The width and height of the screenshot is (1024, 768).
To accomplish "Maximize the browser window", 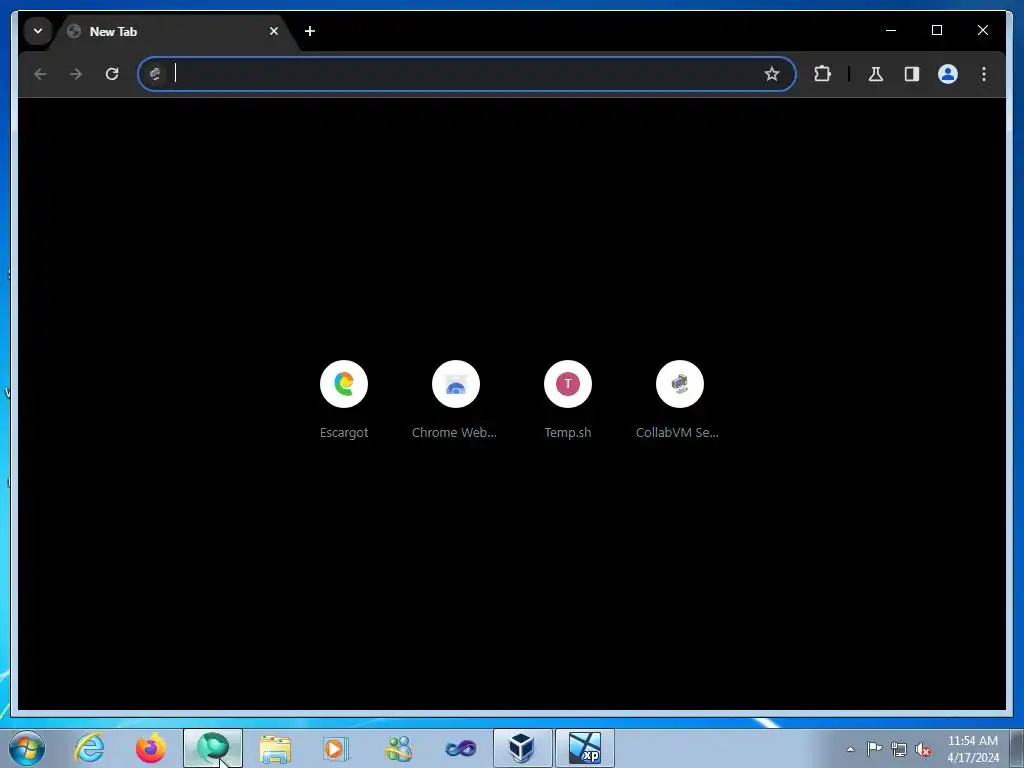I will pos(936,30).
